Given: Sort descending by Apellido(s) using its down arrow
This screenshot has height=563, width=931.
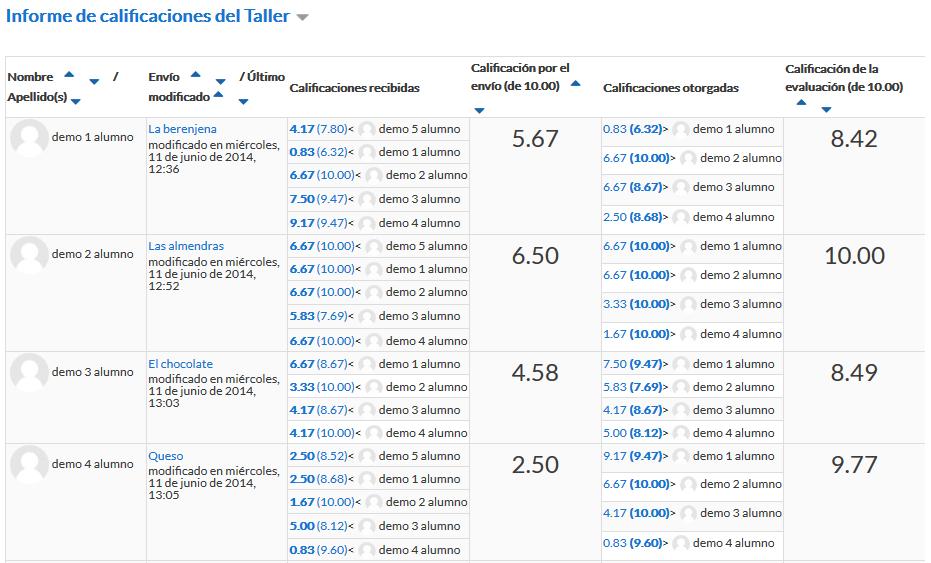Looking at the screenshot, I should pyautogui.click(x=75, y=102).
